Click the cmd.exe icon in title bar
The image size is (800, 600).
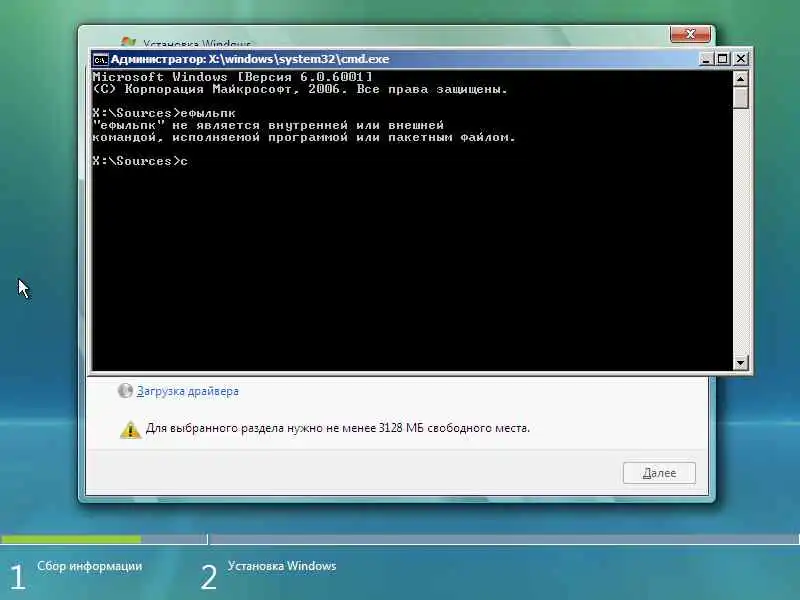(x=100, y=59)
